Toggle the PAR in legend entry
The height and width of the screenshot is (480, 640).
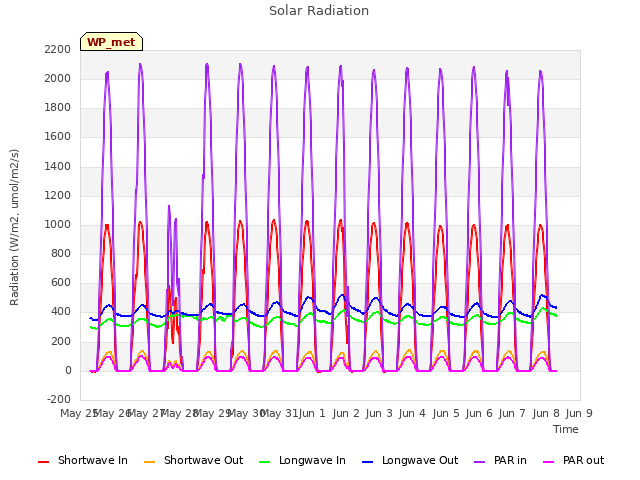coord(500,460)
